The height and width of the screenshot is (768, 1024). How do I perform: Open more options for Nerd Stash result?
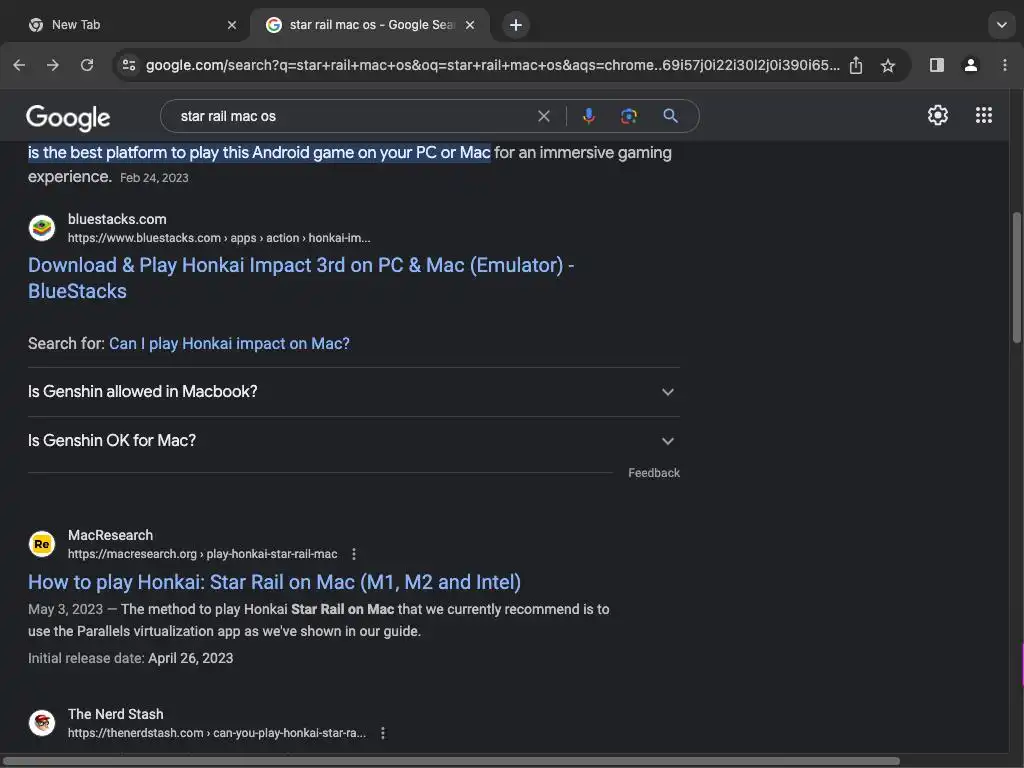click(383, 733)
